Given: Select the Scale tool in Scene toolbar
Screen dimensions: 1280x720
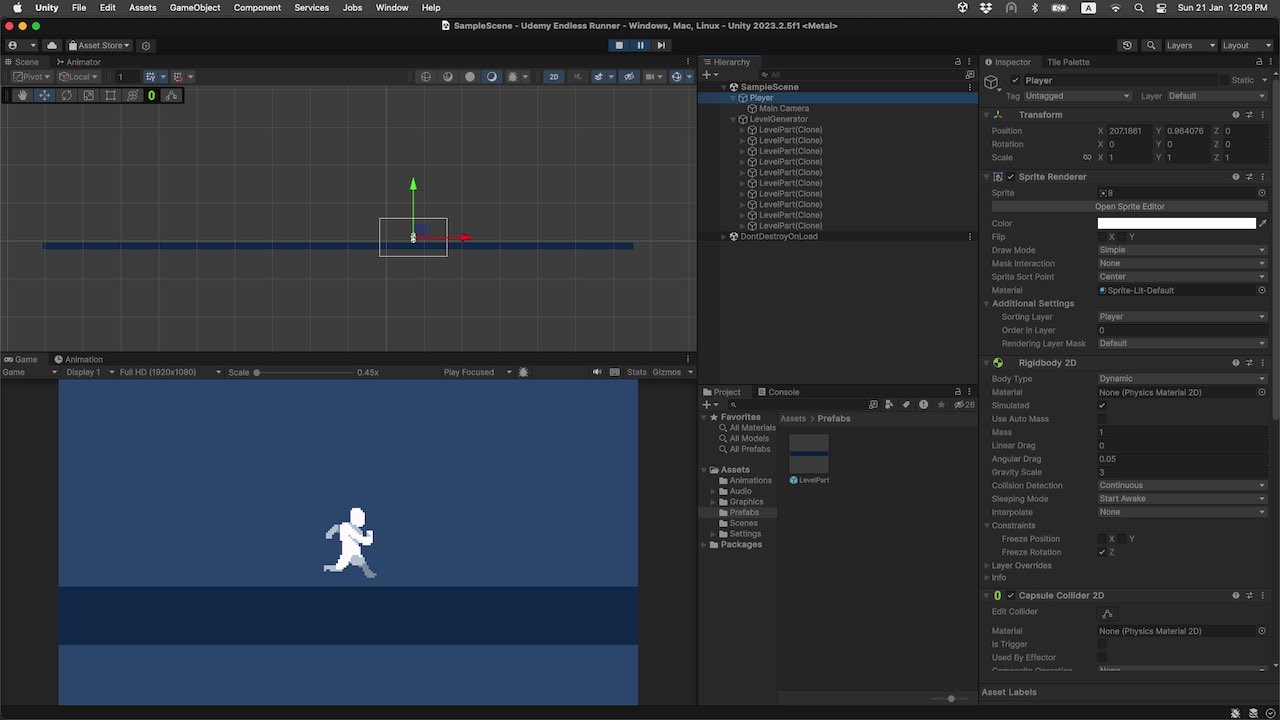Looking at the screenshot, I should click(x=88, y=96).
